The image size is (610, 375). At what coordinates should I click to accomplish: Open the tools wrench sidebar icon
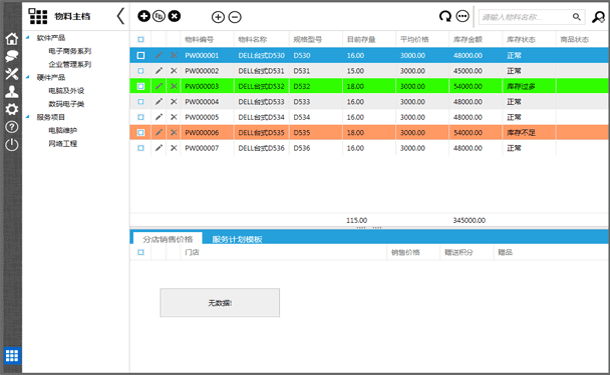[12, 74]
